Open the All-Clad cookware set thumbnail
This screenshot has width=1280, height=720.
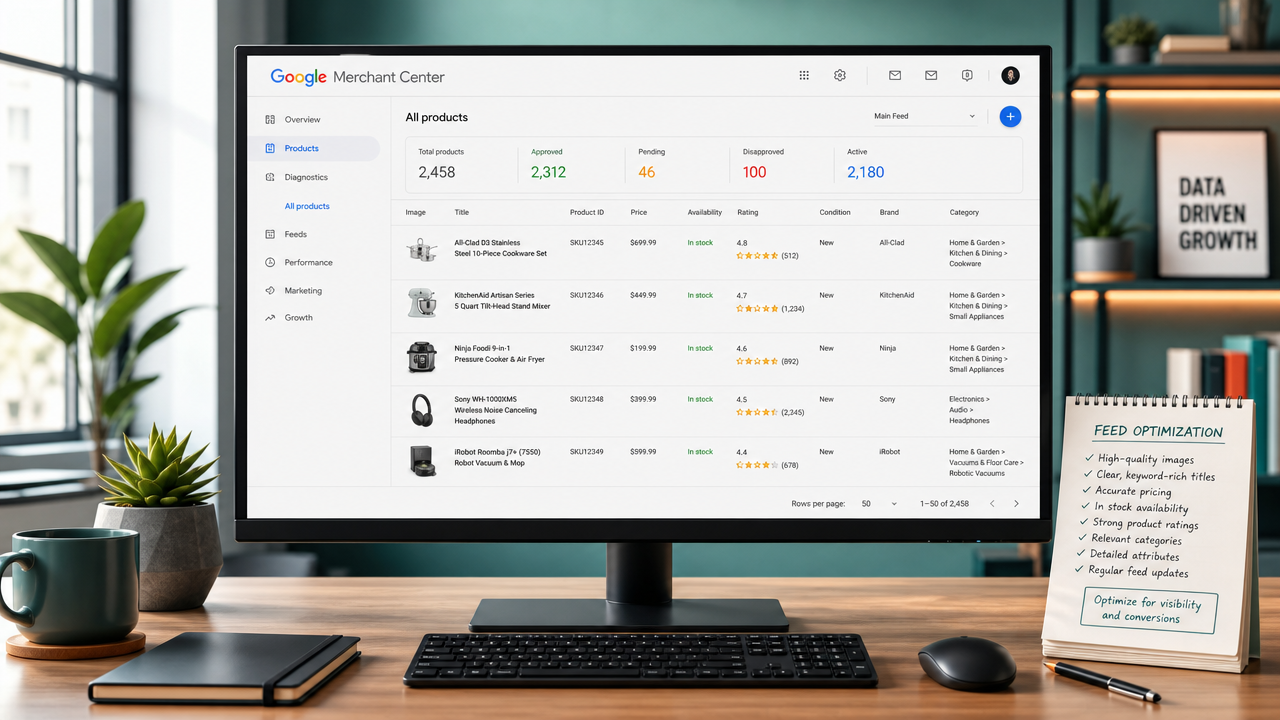coord(421,250)
